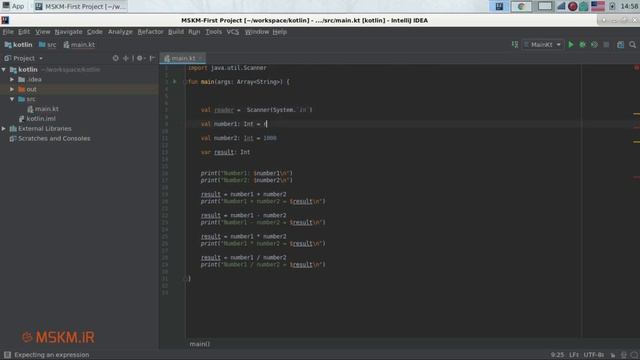Click the US flag keyboard layout indicator
Screen dimensions: 640x360
point(598,6)
